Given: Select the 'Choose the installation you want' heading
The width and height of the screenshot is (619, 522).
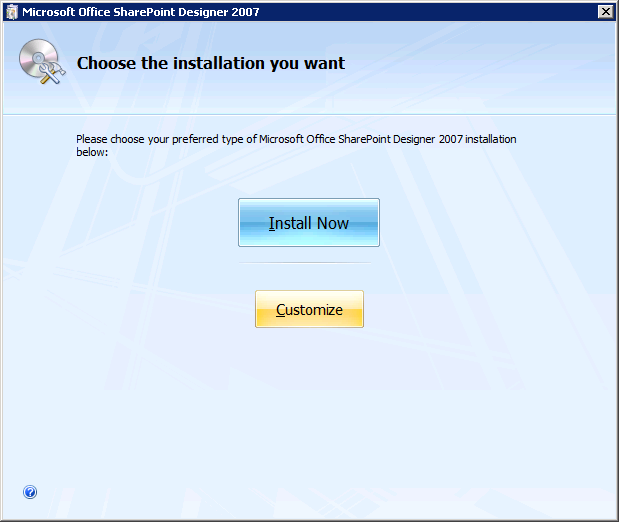Looking at the screenshot, I should click(x=211, y=63).
